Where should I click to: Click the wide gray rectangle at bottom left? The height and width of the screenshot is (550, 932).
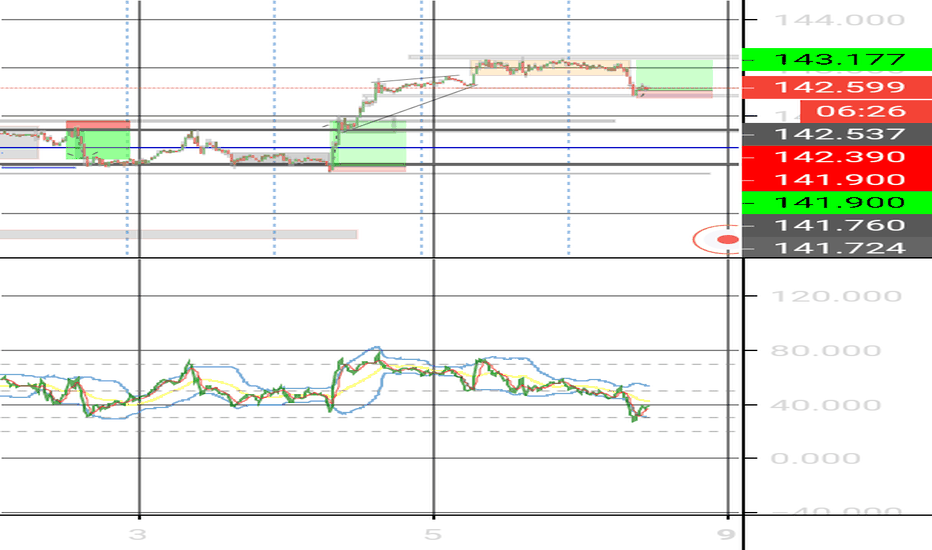click(178, 235)
